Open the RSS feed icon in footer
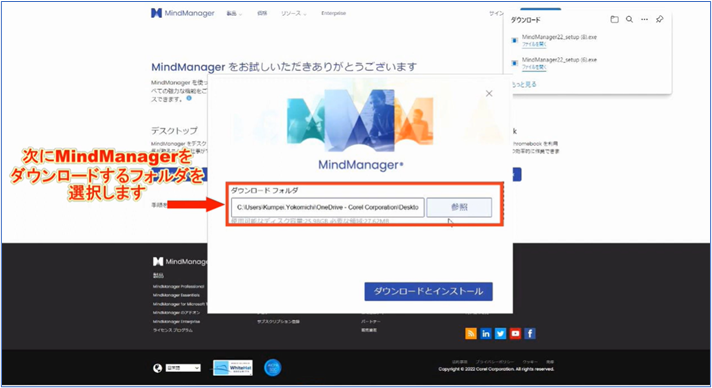This screenshot has height=388, width=712. pyautogui.click(x=471, y=333)
